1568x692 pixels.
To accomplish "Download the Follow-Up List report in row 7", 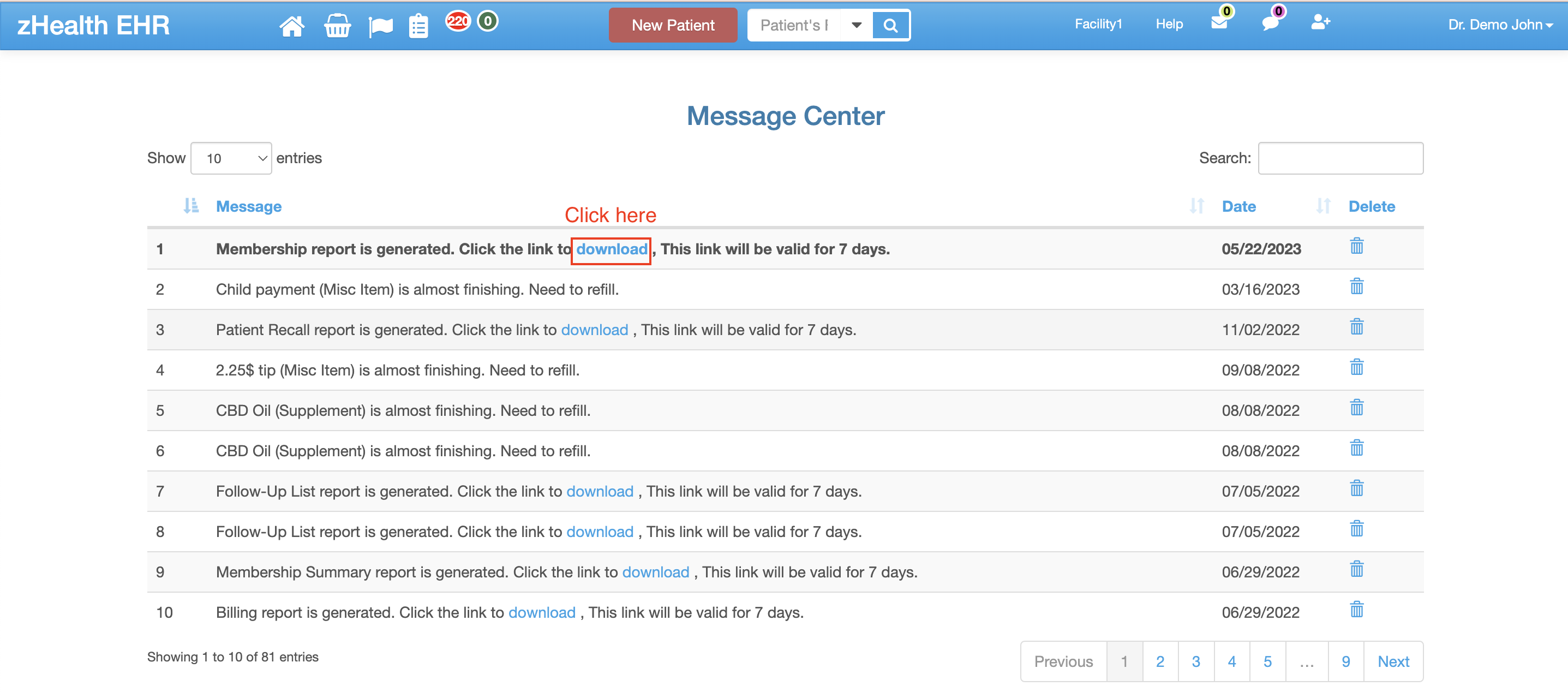I will pyautogui.click(x=600, y=491).
